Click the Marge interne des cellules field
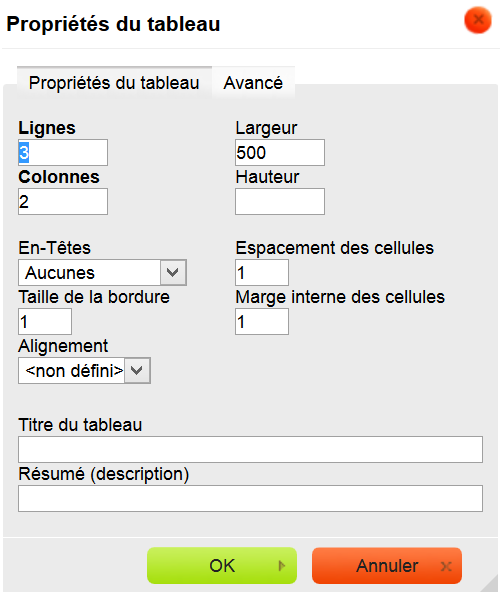This screenshot has height=597, width=502. point(262,322)
